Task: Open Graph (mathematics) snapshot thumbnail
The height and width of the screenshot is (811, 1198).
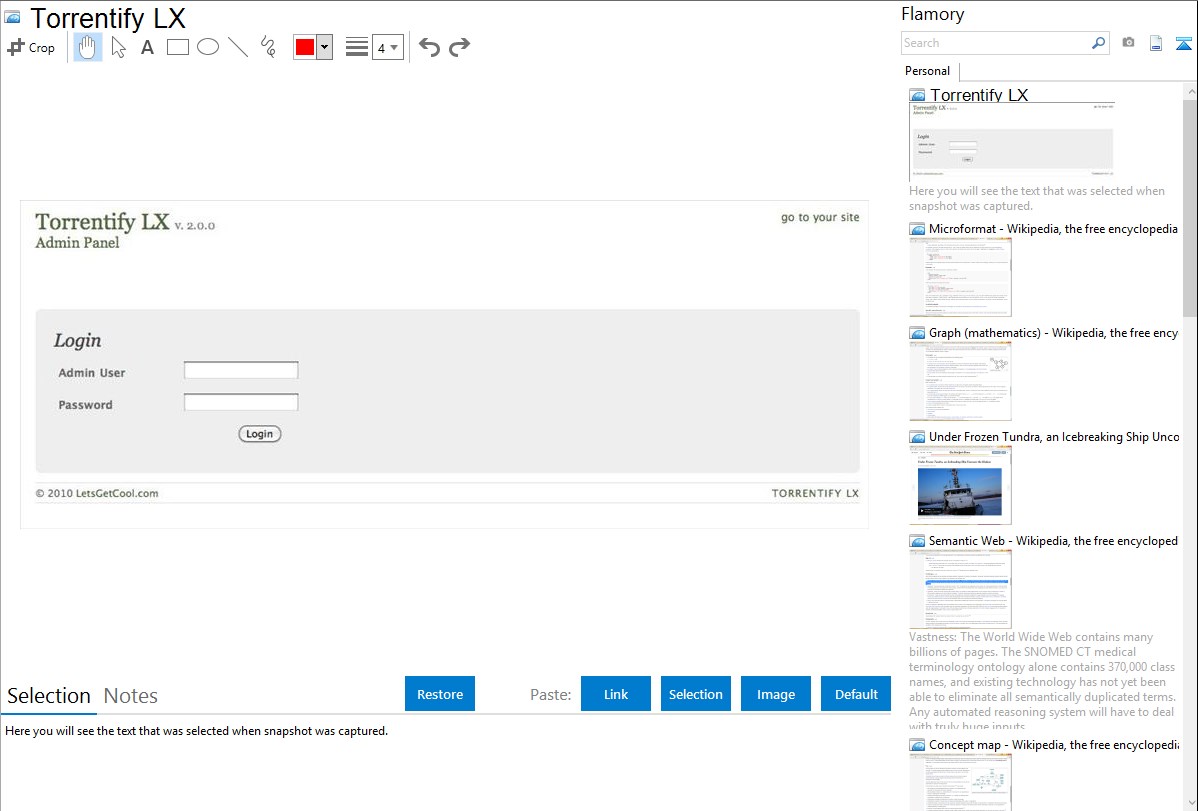Action: point(960,381)
